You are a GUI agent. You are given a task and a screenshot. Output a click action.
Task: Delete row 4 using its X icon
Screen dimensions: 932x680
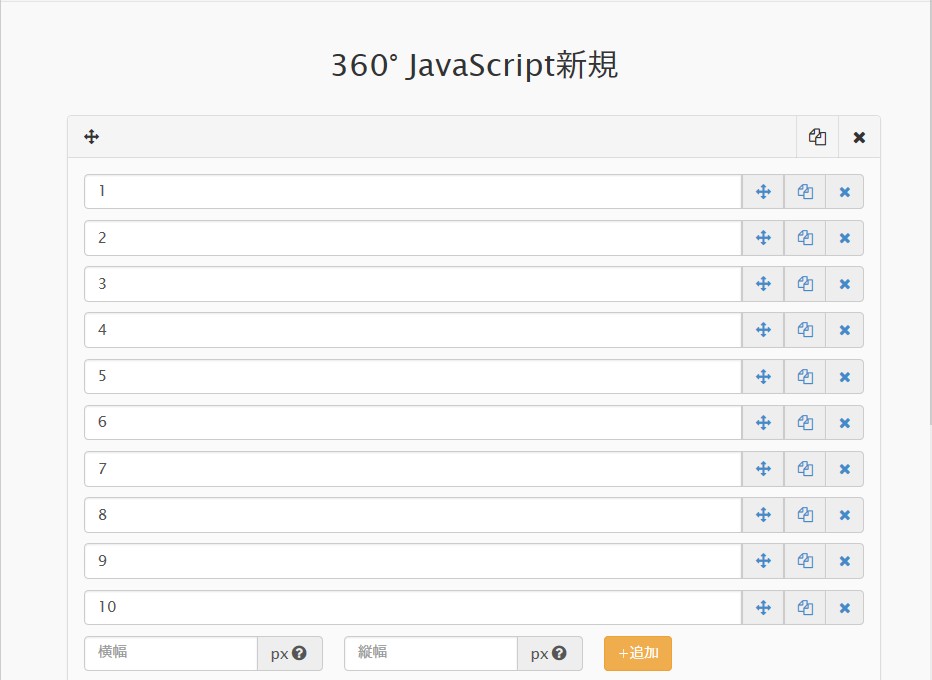tap(845, 330)
